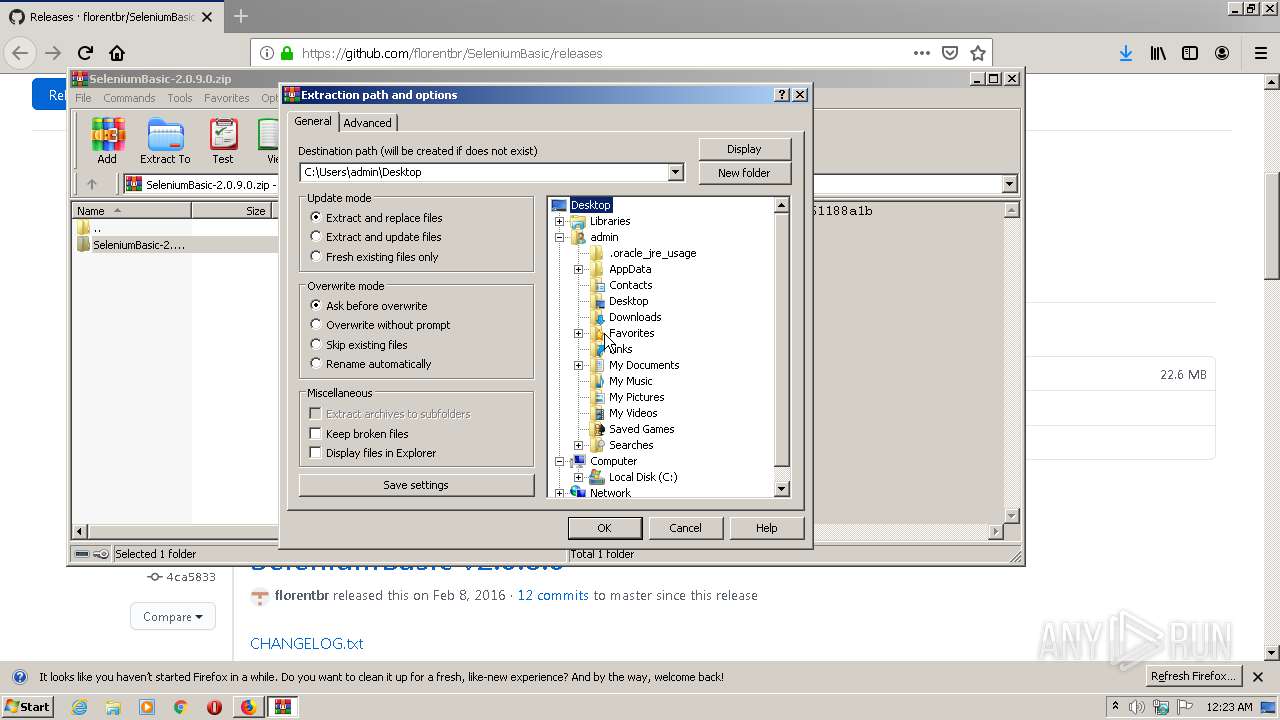Reload the page in Firefox
The height and width of the screenshot is (720, 1280).
(85, 53)
